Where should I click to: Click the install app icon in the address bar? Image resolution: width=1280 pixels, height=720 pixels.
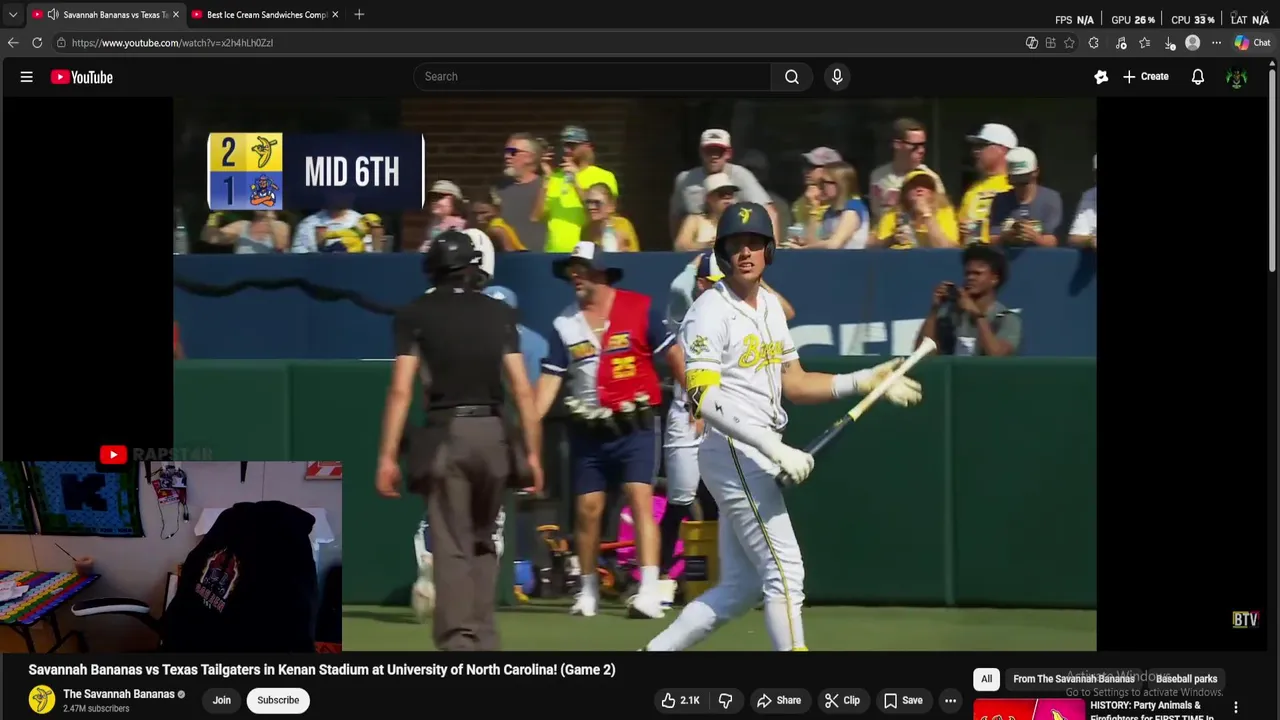(x=1050, y=43)
